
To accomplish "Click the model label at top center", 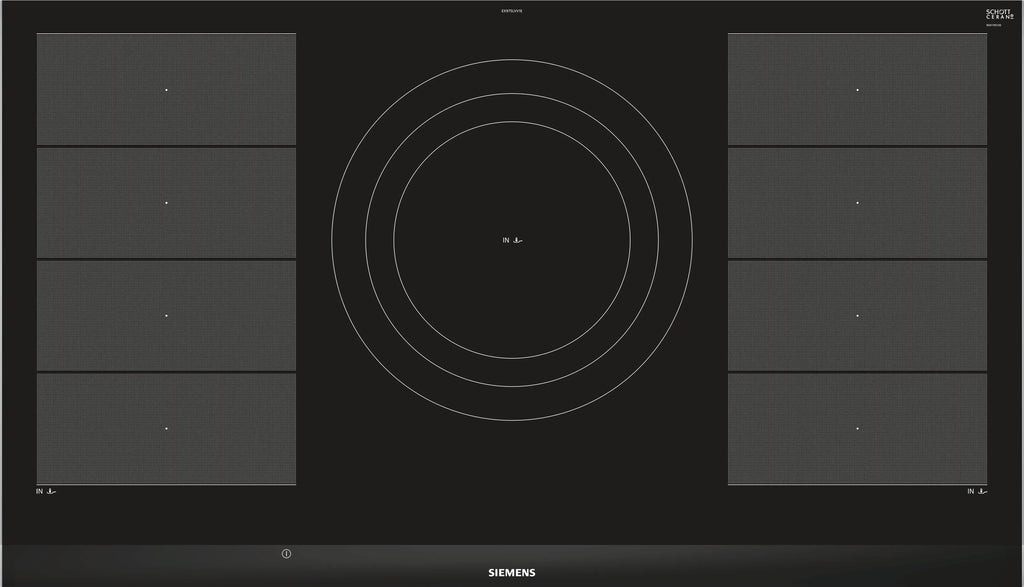I will tap(512, 11).
